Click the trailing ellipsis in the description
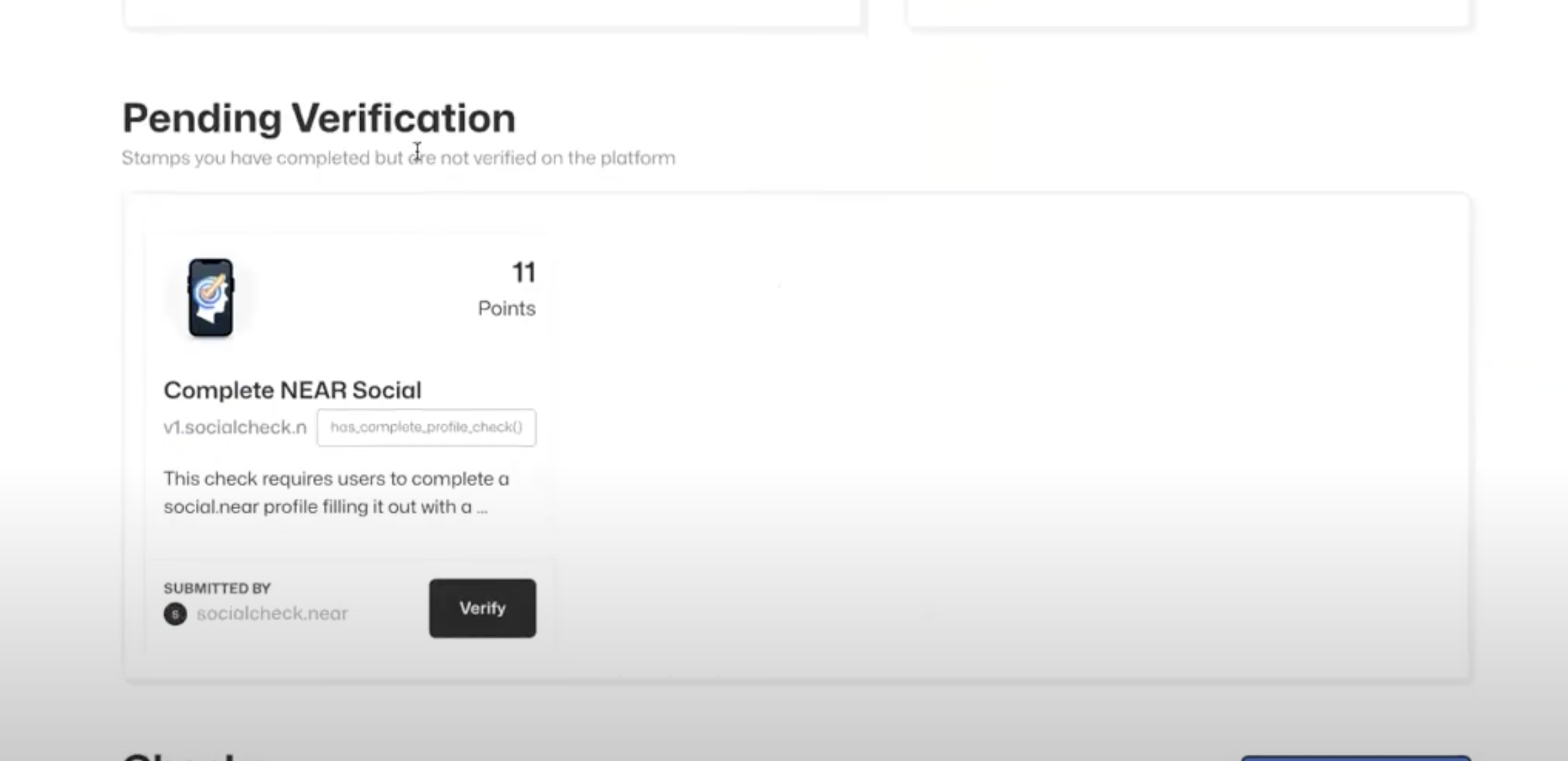Screen dimensions: 1568x761 (482, 508)
